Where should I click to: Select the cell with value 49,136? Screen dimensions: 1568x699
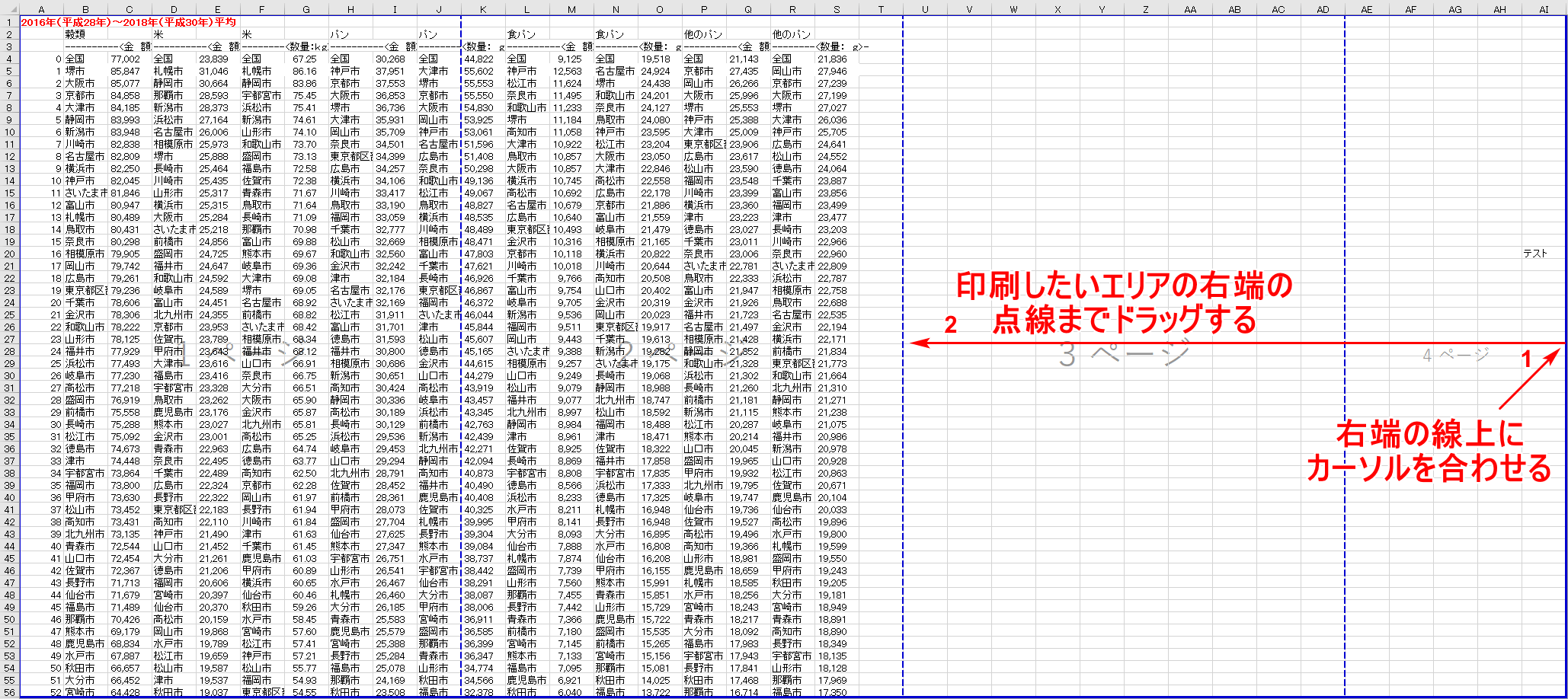(483, 180)
